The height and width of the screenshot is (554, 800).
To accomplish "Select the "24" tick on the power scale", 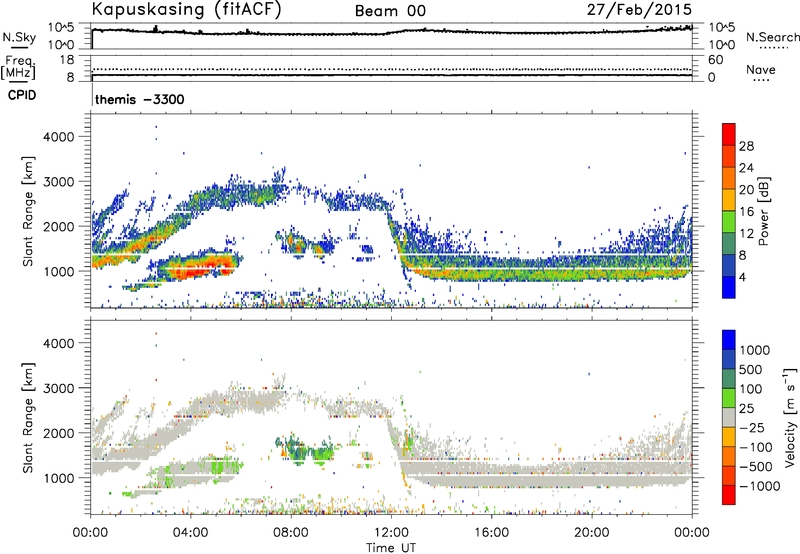I will (x=746, y=168).
